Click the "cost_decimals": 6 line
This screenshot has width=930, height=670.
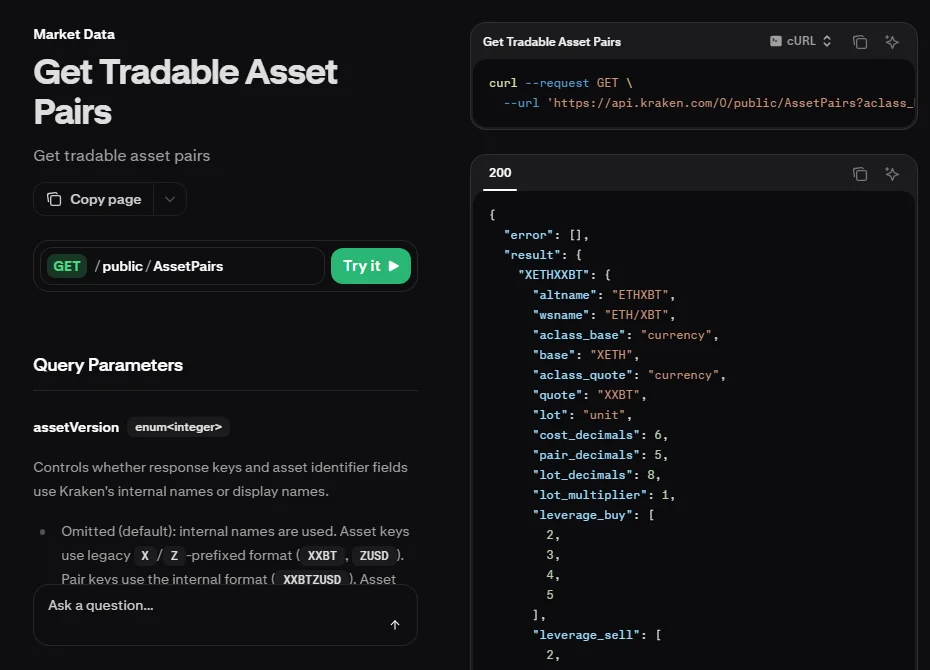[x=600, y=435]
